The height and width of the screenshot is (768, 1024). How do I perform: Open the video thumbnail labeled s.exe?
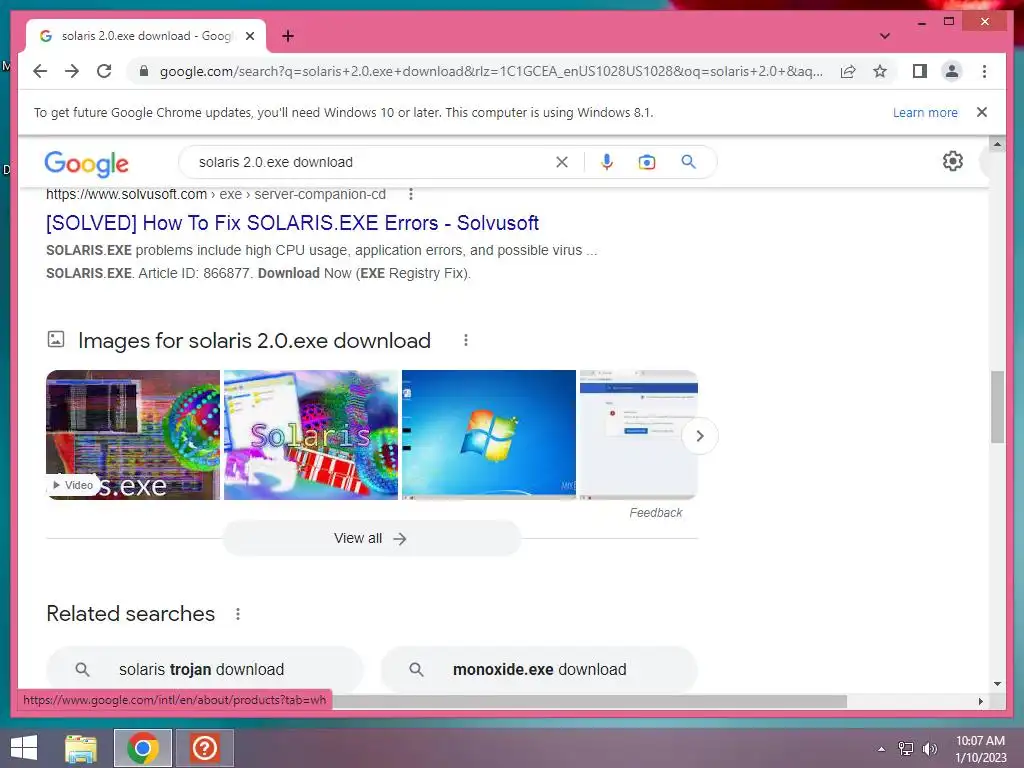[133, 435]
